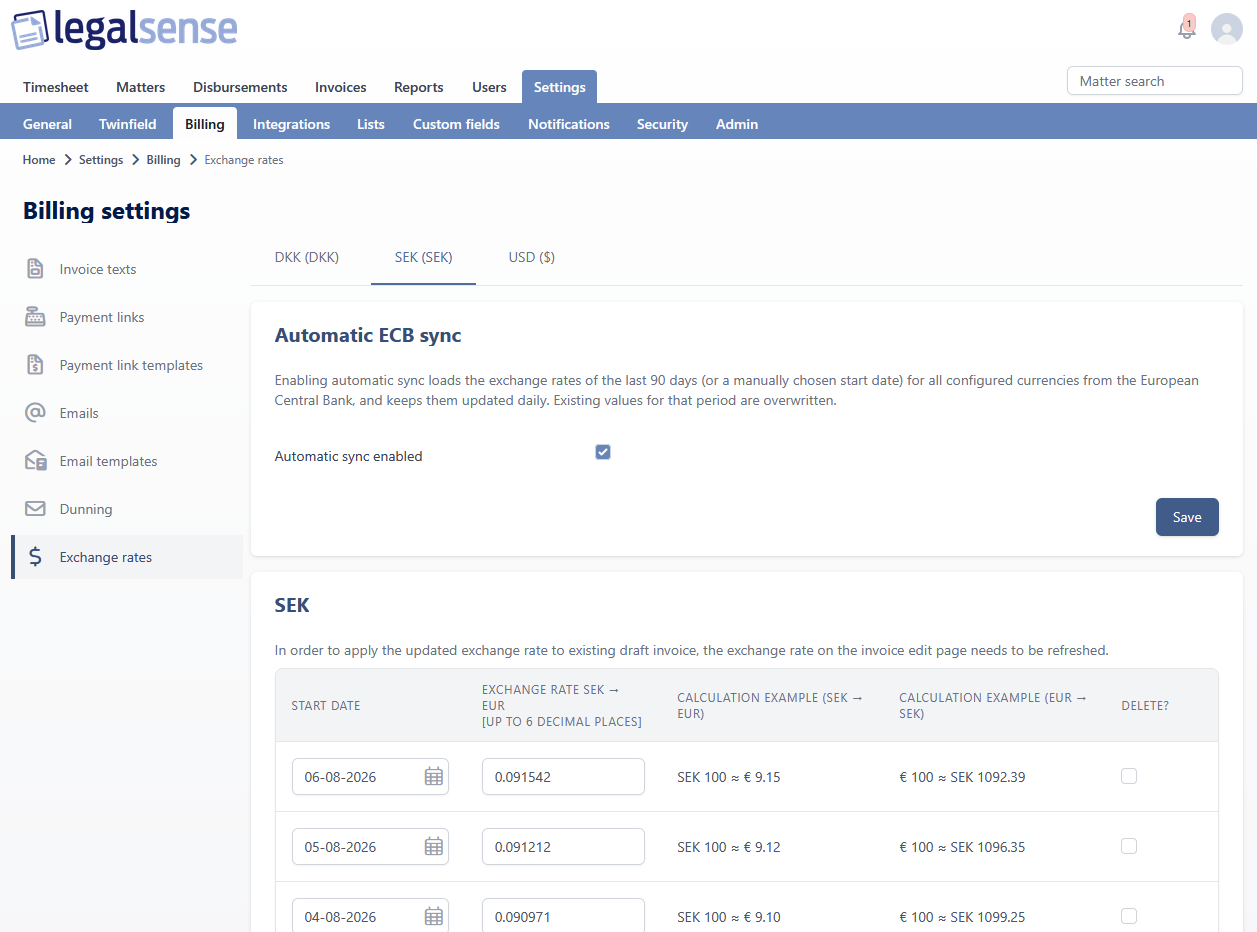The image size is (1257, 932).
Task: Open the Timesheet menu
Action: coord(56,87)
